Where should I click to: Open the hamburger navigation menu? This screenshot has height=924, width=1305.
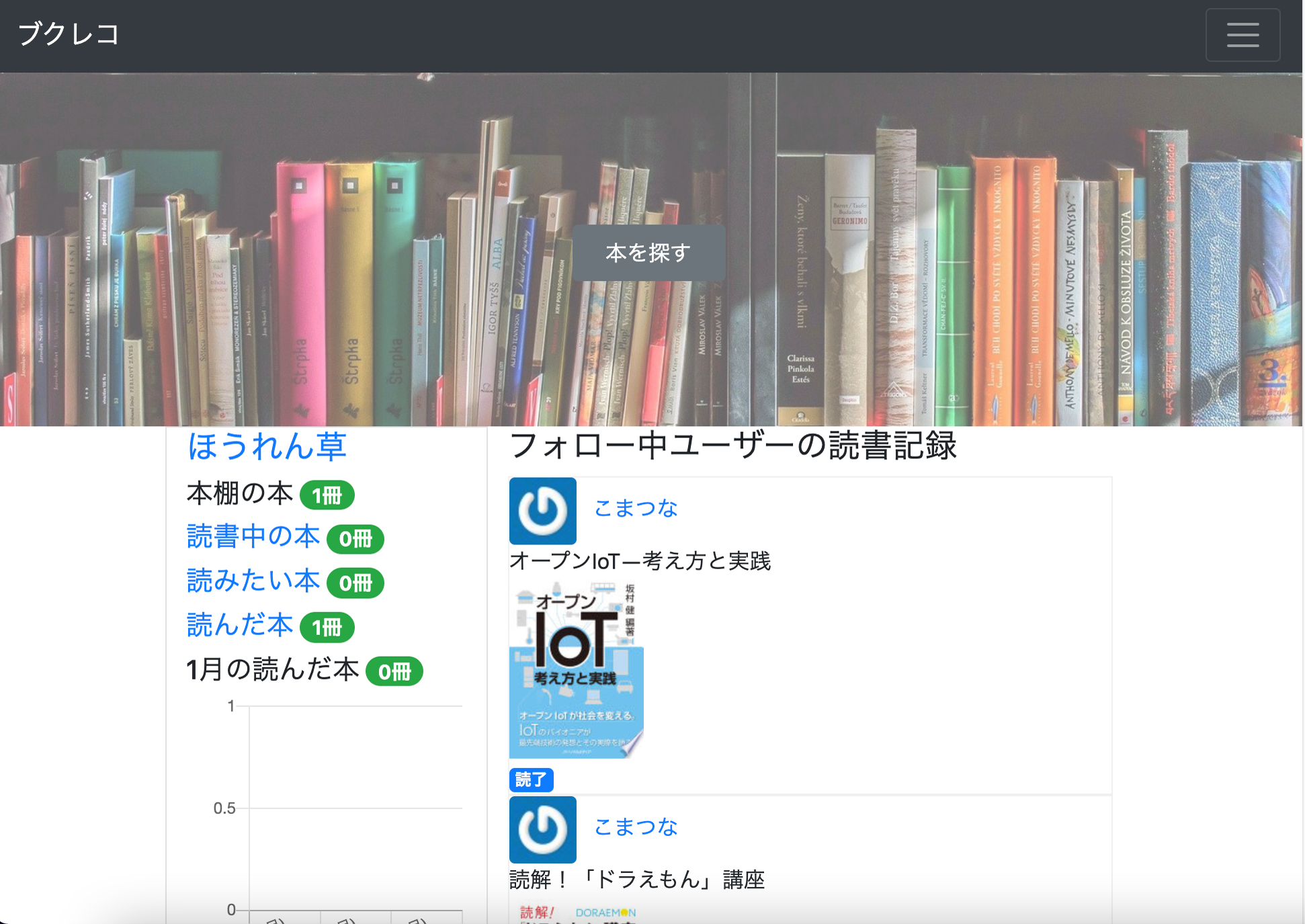pos(1242,35)
